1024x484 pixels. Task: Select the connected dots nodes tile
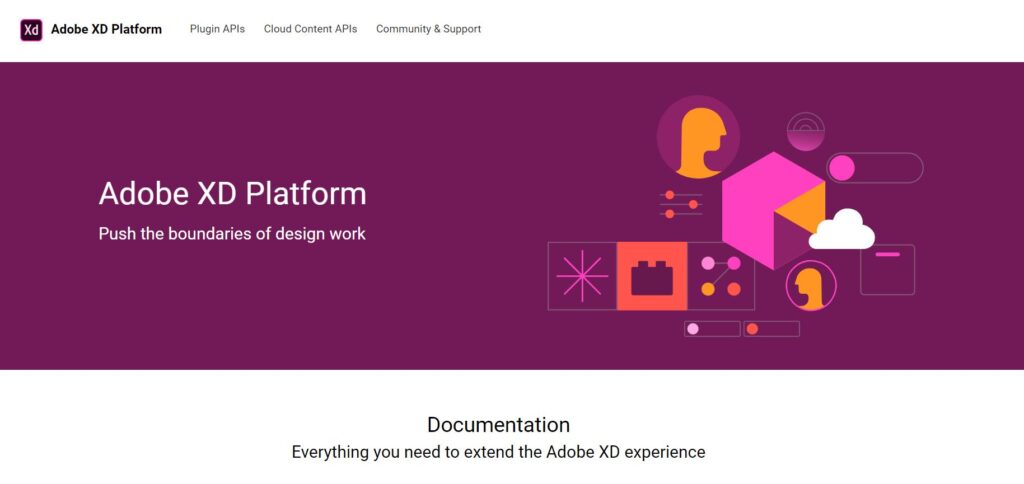coord(721,276)
